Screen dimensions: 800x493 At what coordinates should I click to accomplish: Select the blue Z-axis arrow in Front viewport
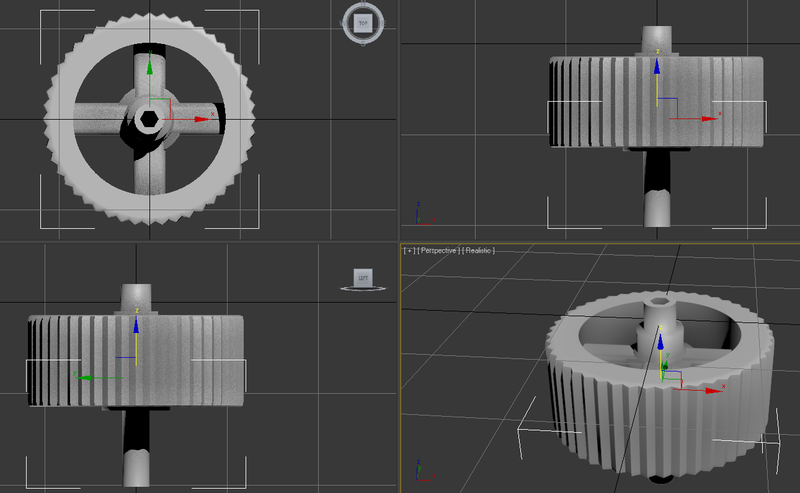coord(656,67)
